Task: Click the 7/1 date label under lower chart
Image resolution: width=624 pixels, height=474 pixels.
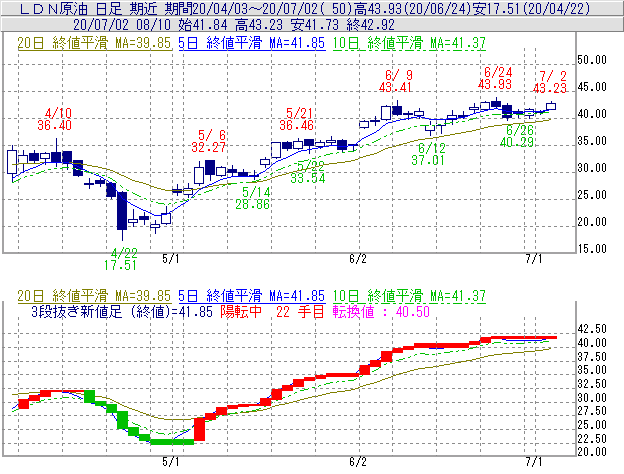Action: pyautogui.click(x=534, y=461)
